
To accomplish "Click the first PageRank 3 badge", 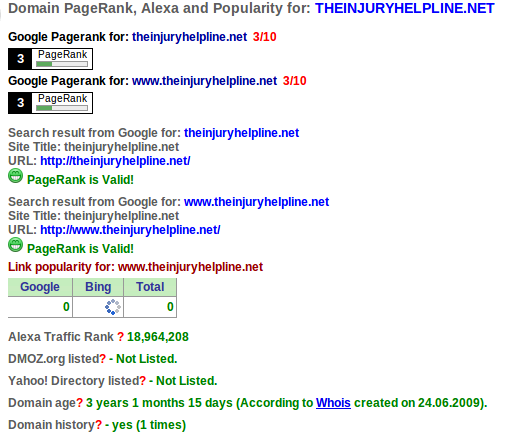I will point(50,59).
